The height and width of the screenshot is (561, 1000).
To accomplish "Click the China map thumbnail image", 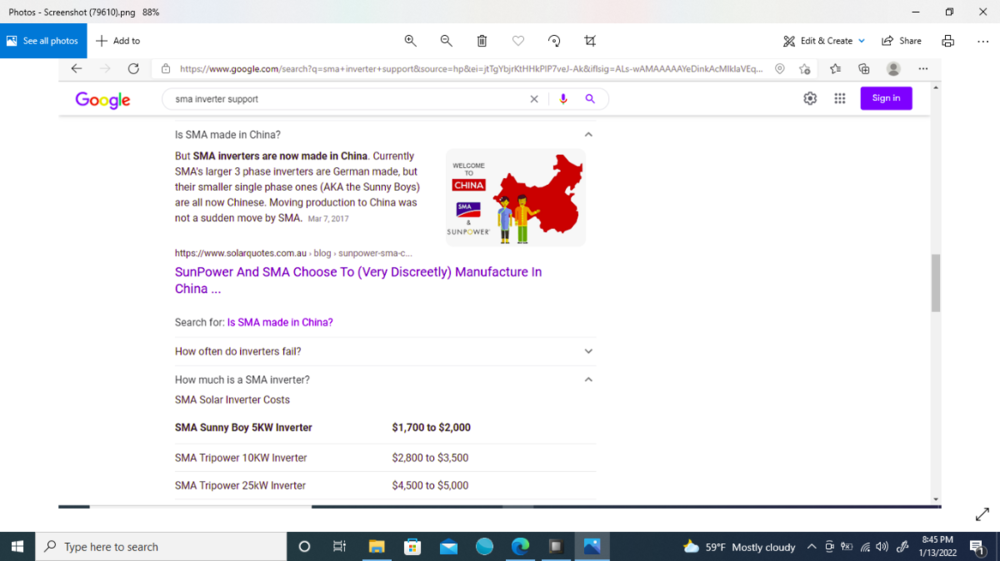I will tap(515, 198).
